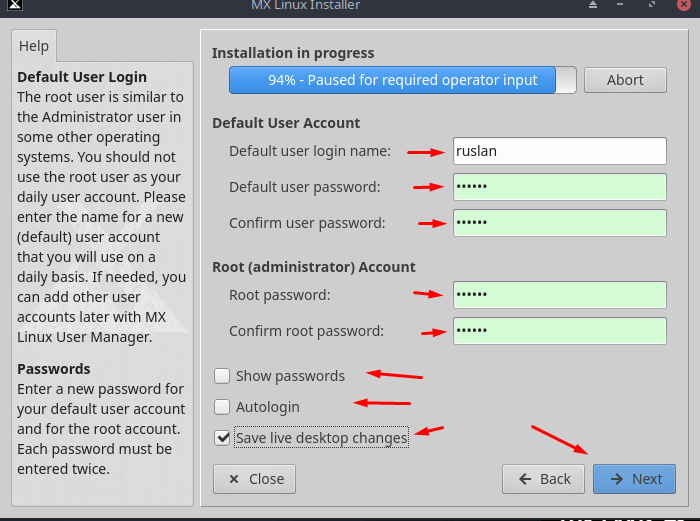Go Back to the previous step
Screen dimensions: 700x521
(x=543, y=479)
